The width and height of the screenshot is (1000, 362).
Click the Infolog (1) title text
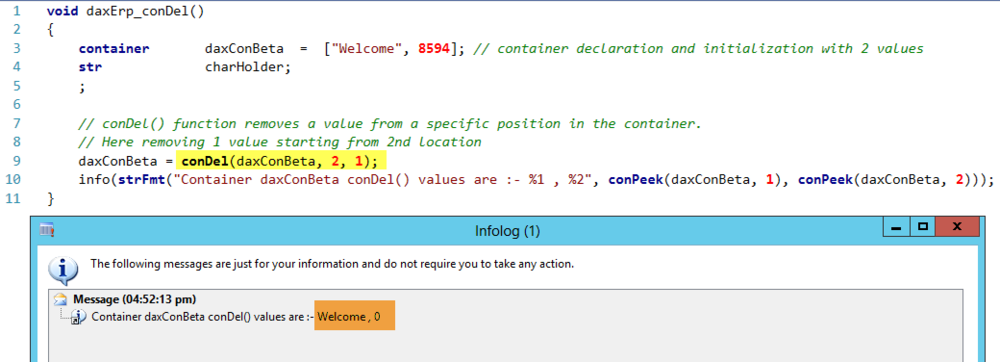tap(508, 231)
